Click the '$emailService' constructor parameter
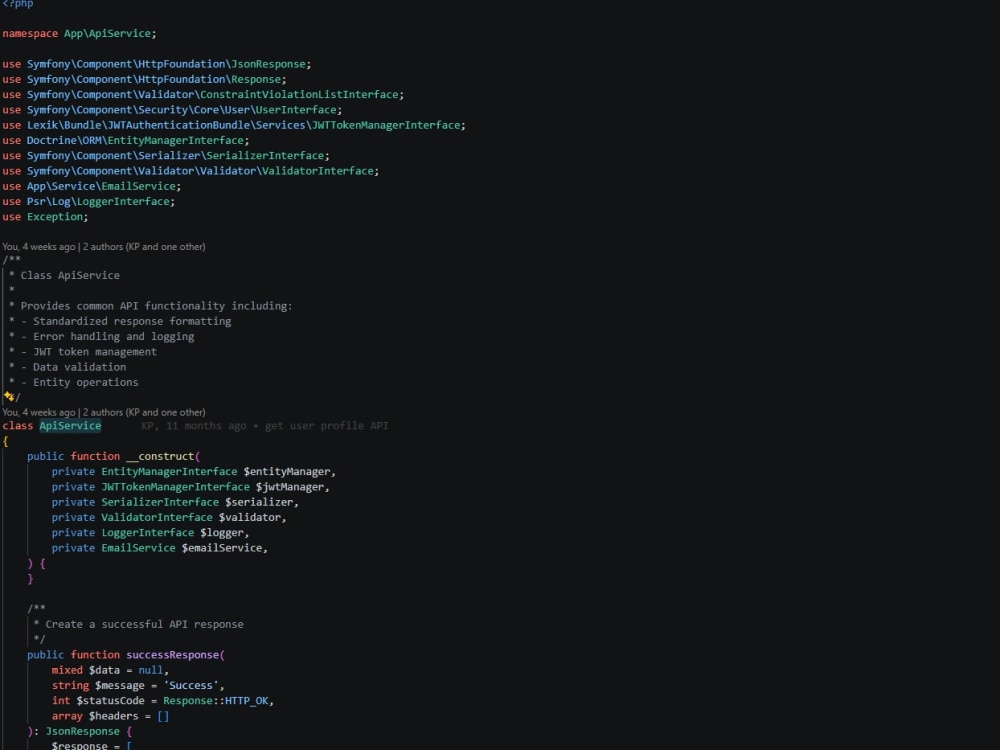 [x=221, y=548]
